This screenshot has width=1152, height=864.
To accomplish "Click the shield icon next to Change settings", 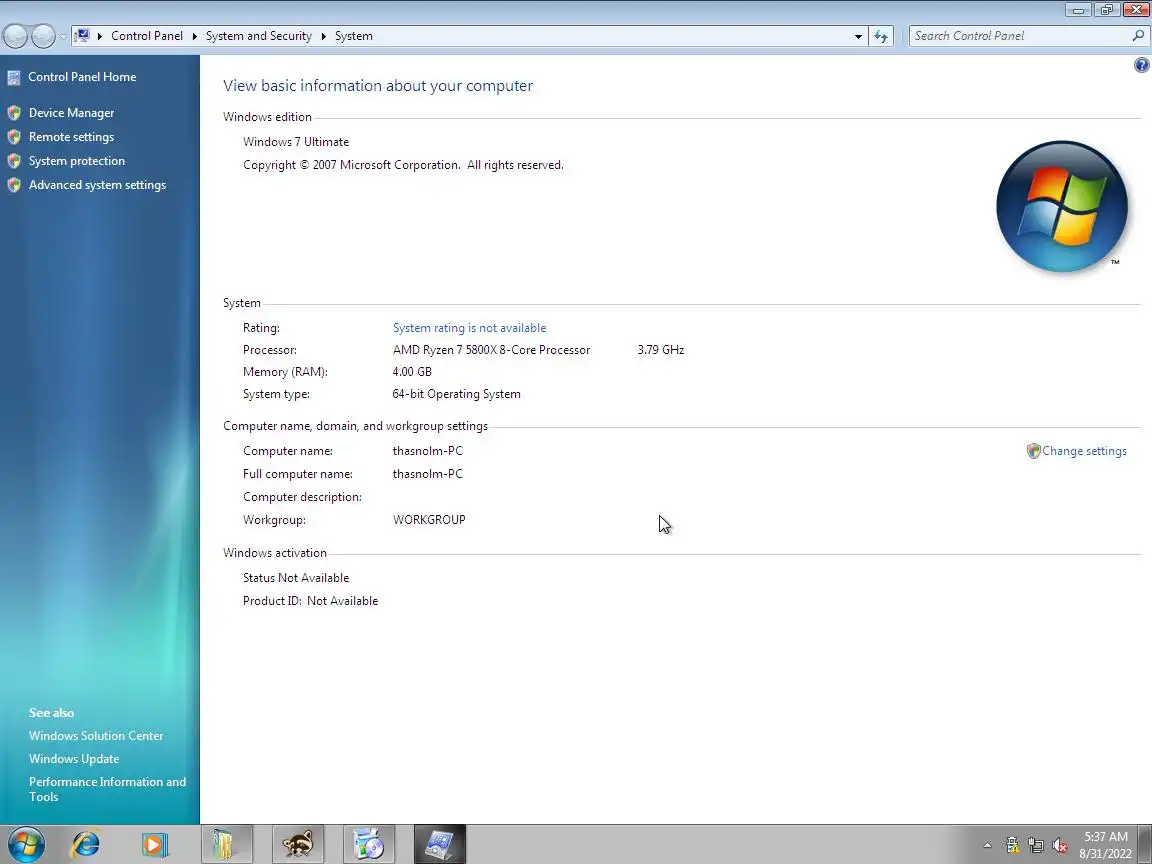I will pos(1033,451).
